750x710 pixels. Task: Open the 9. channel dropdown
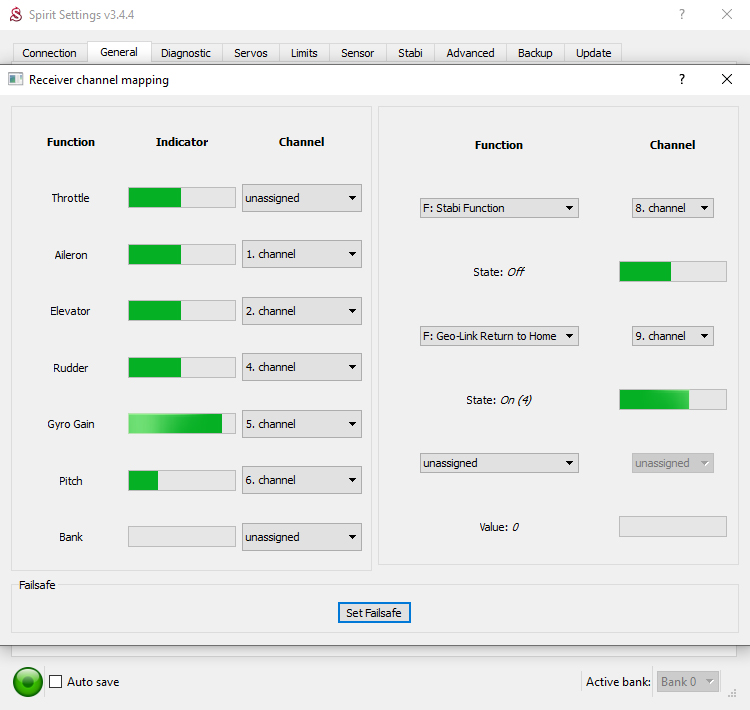click(x=672, y=336)
